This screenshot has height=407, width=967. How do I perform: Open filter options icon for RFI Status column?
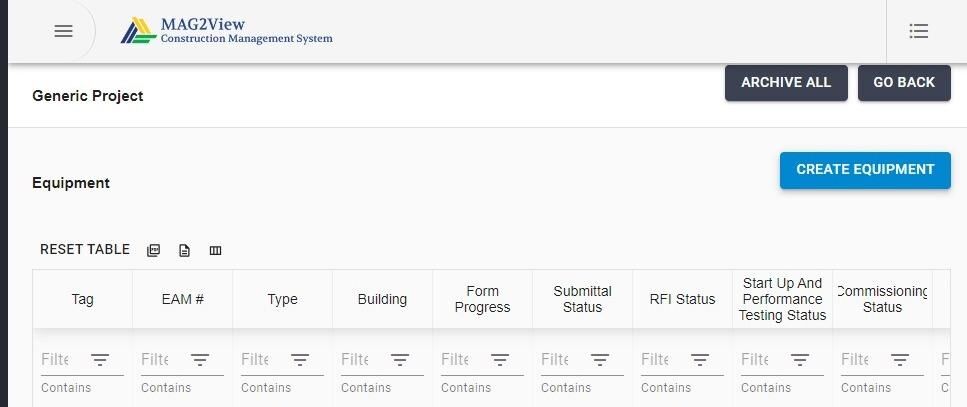pos(699,360)
